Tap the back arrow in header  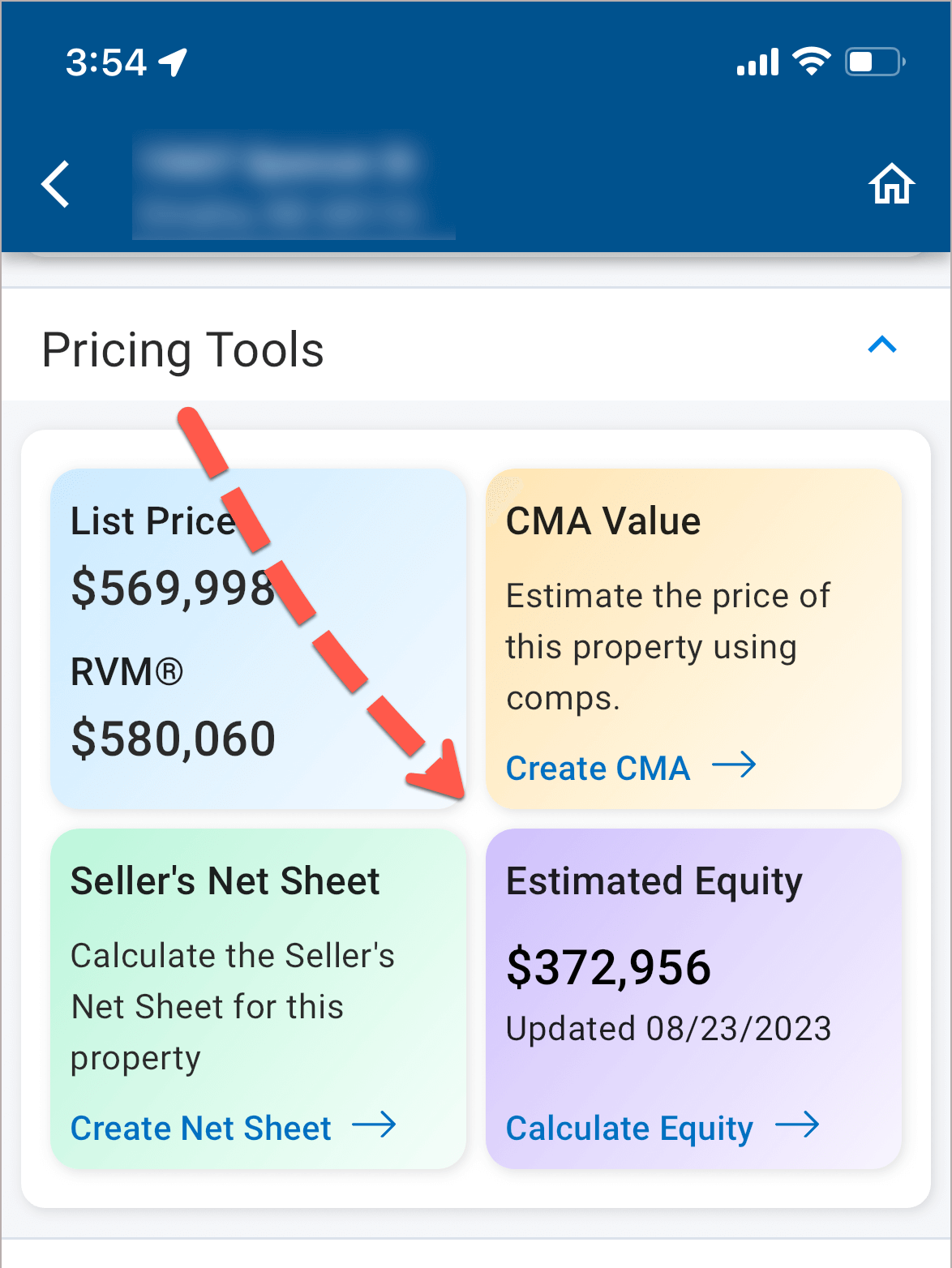(x=55, y=184)
